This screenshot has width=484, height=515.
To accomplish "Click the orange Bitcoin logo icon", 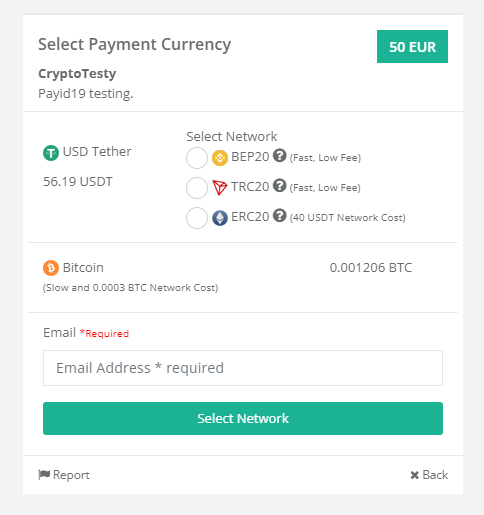I will 51,268.
